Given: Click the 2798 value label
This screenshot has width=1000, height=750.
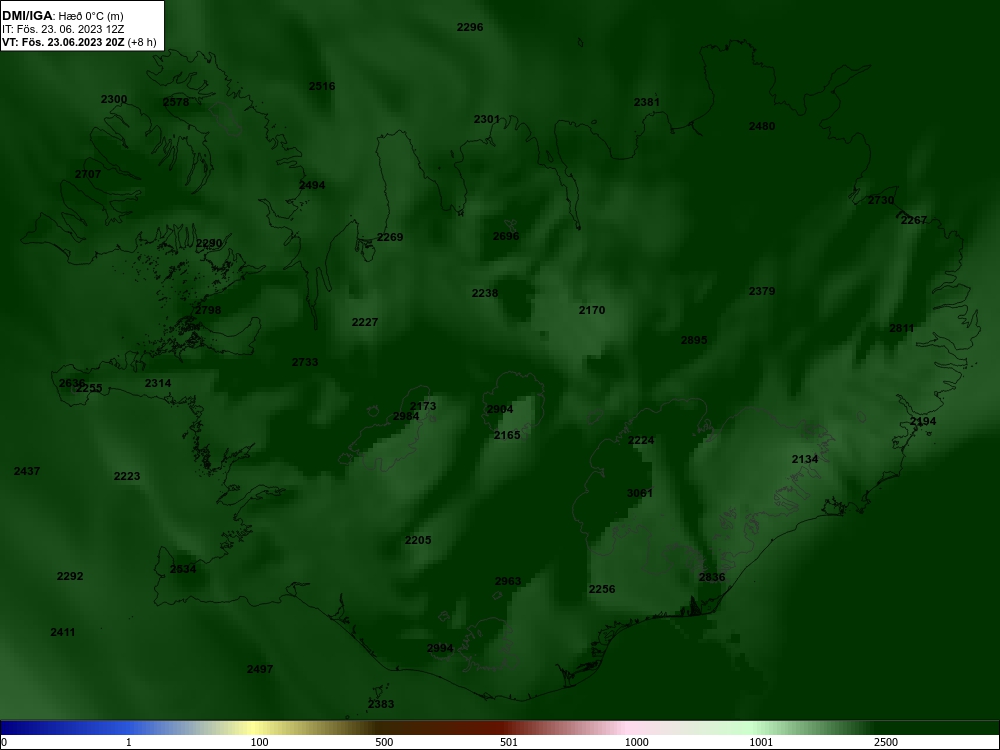Looking at the screenshot, I should click(x=208, y=310).
